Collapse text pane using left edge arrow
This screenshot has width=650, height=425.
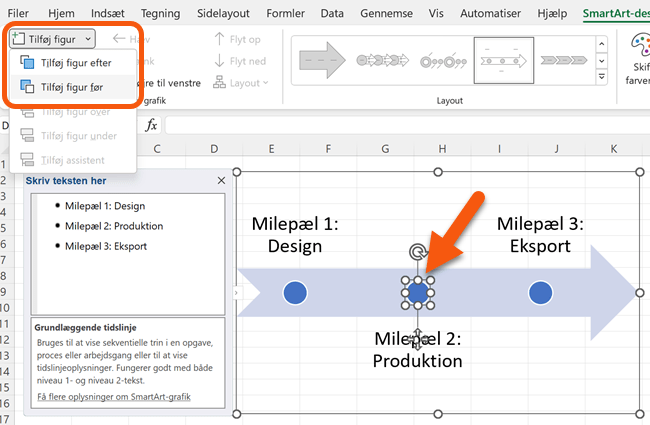point(236,292)
